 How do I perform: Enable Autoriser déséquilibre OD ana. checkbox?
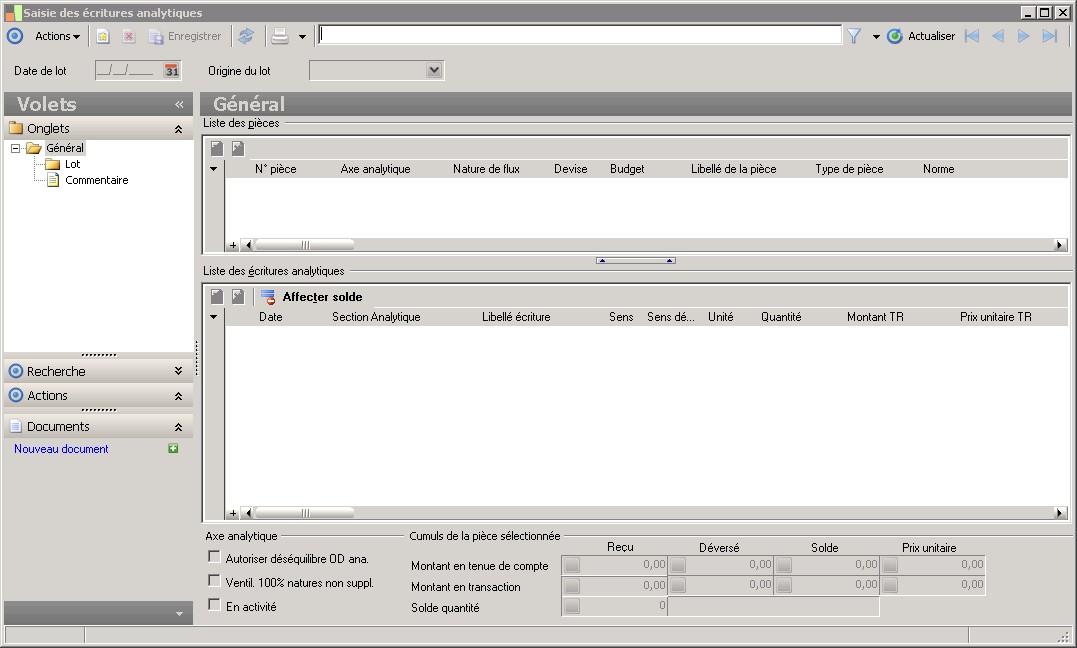(213, 557)
